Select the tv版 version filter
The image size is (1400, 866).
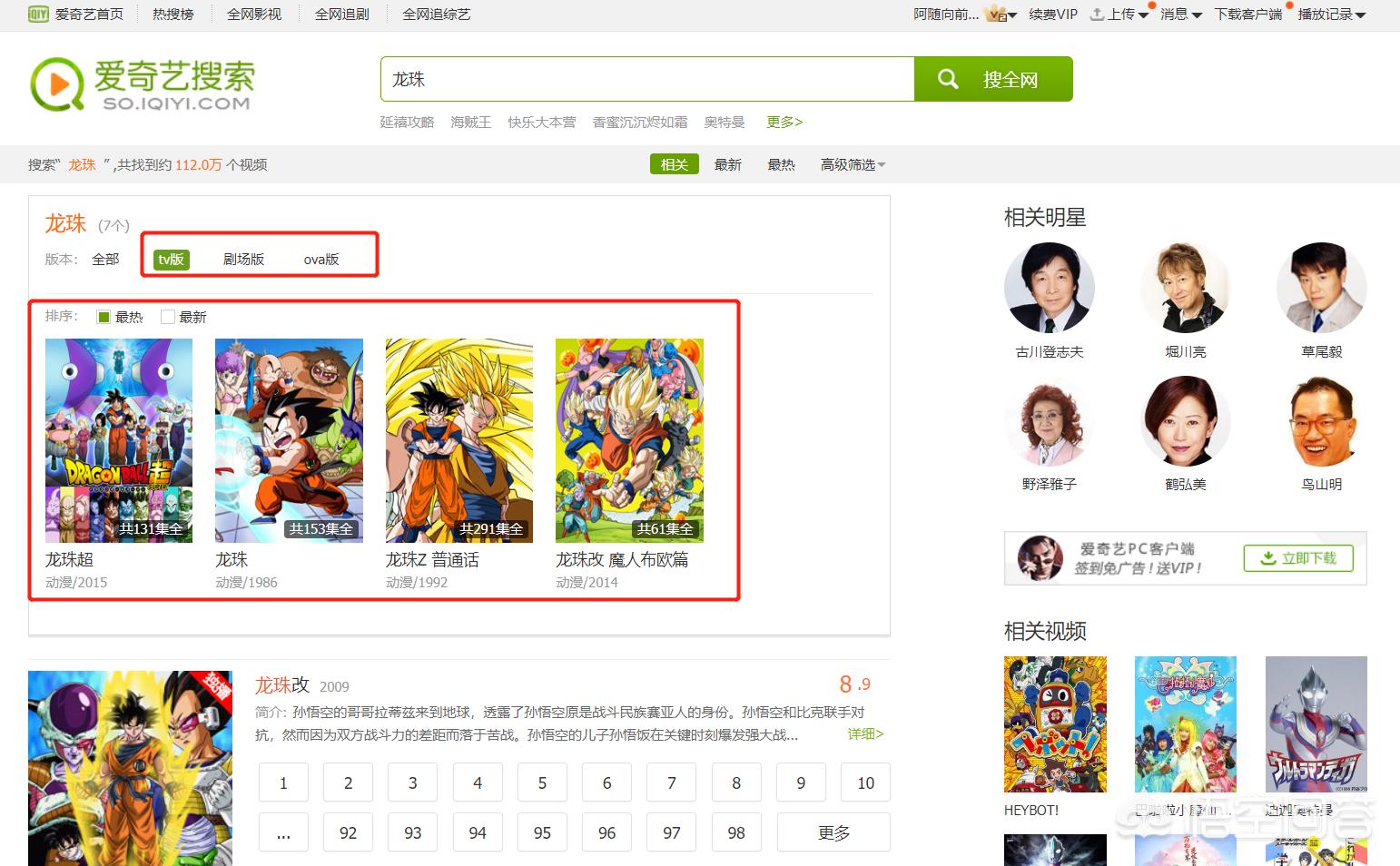(171, 259)
